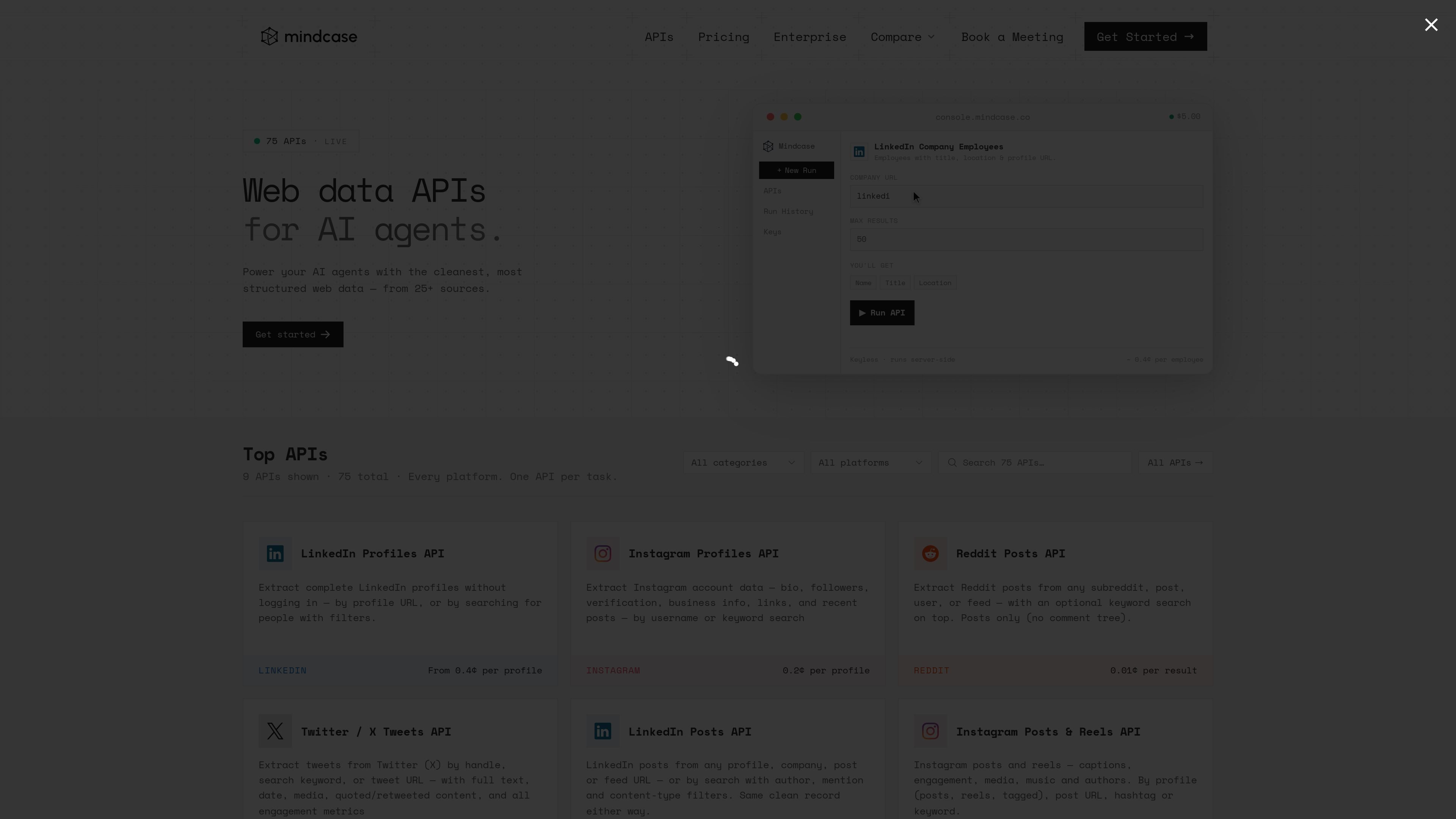Click the Title output tag
The height and width of the screenshot is (819, 1456).
(x=895, y=282)
